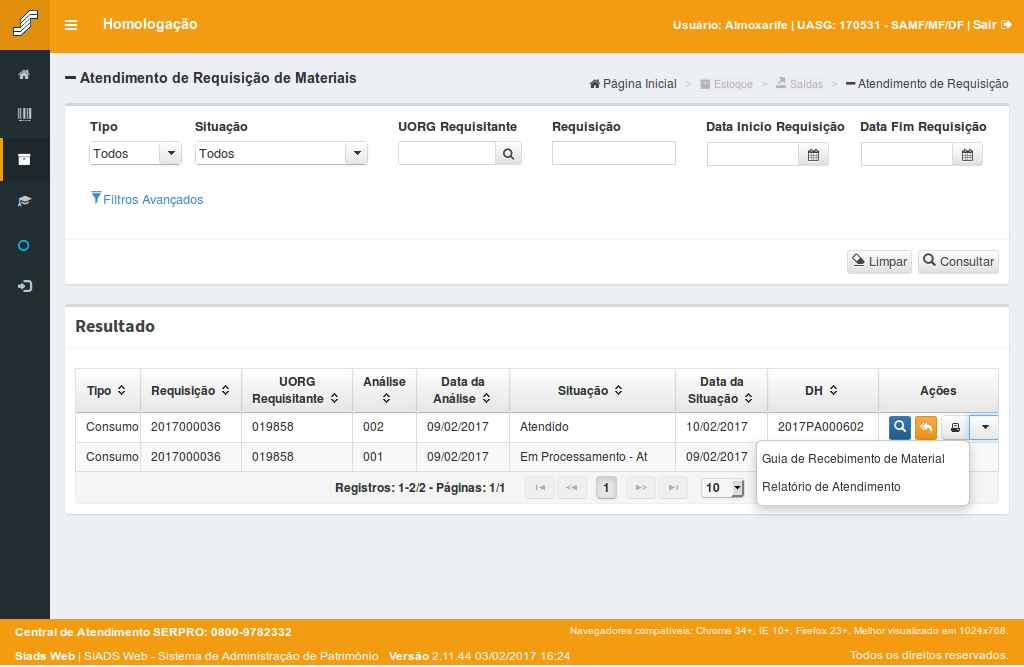Open Filtros Avançados link
Image resolution: width=1024 pixels, height=667 pixels.
point(147,199)
